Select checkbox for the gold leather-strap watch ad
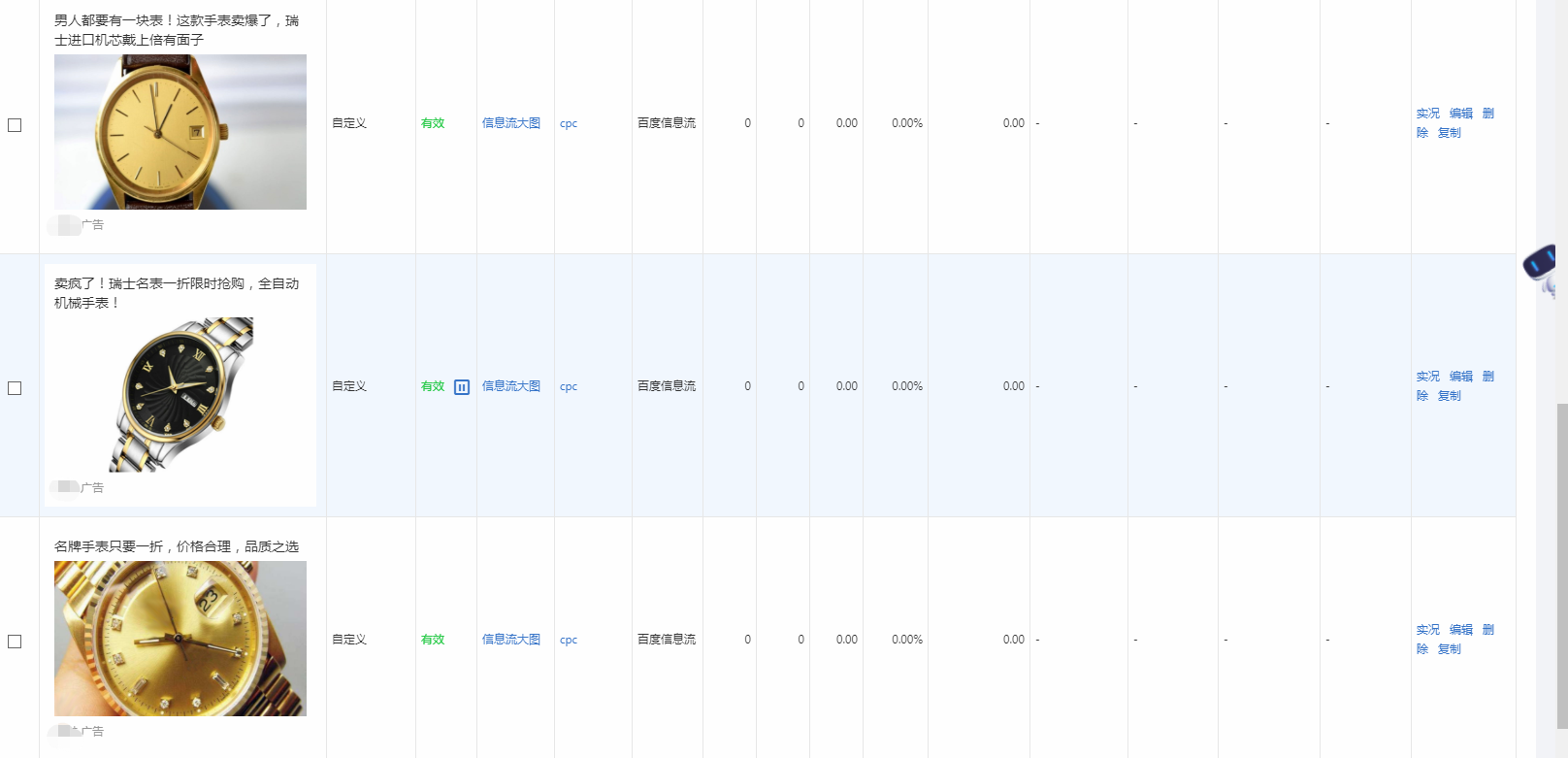The width and height of the screenshot is (1568, 758). click(15, 125)
